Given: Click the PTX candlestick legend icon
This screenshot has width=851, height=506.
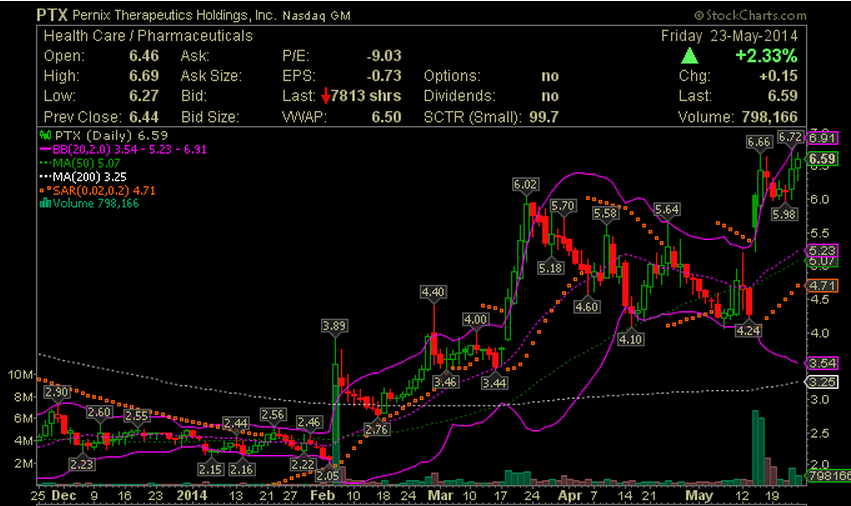Looking at the screenshot, I should tap(45, 135).
